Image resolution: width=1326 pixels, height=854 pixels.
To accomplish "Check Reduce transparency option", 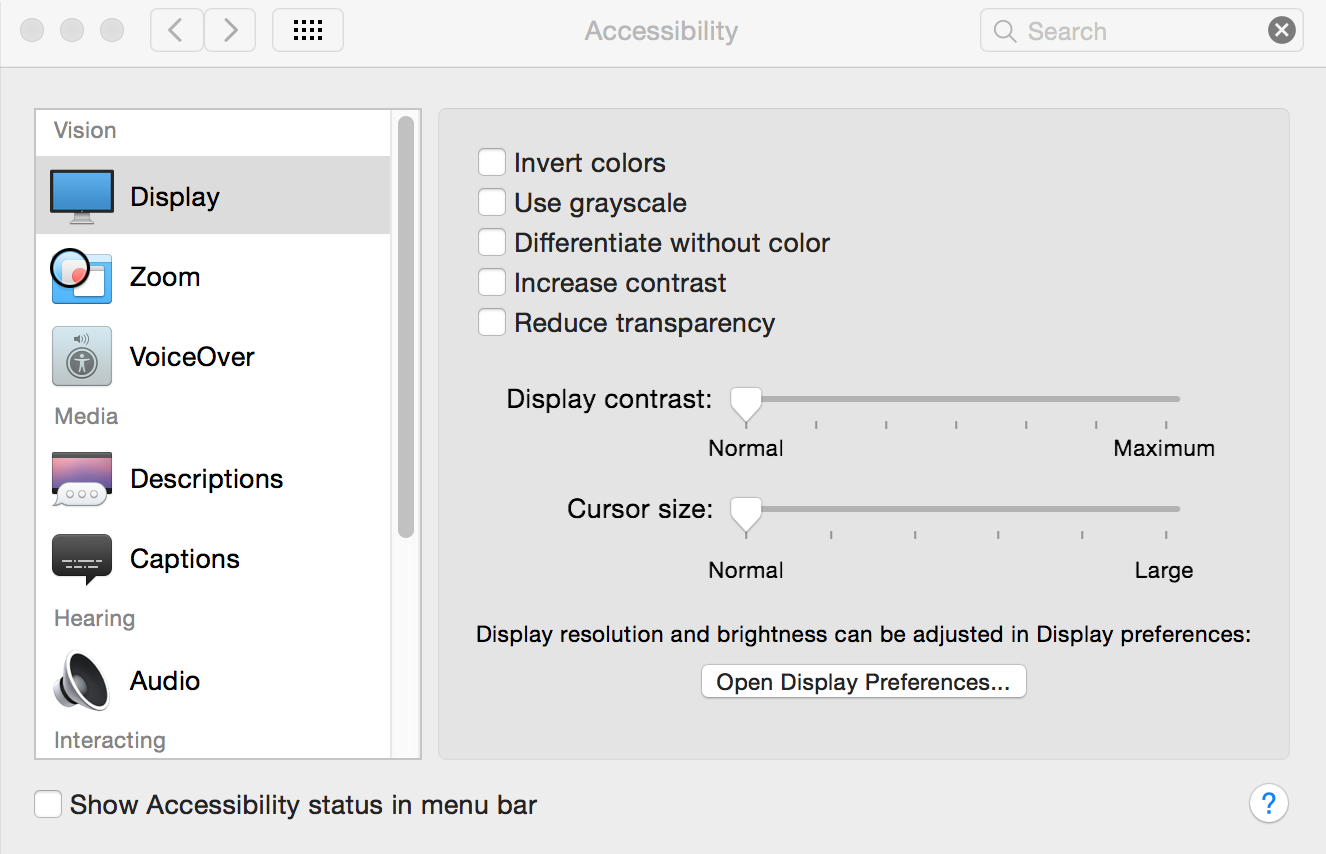I will pos(492,323).
